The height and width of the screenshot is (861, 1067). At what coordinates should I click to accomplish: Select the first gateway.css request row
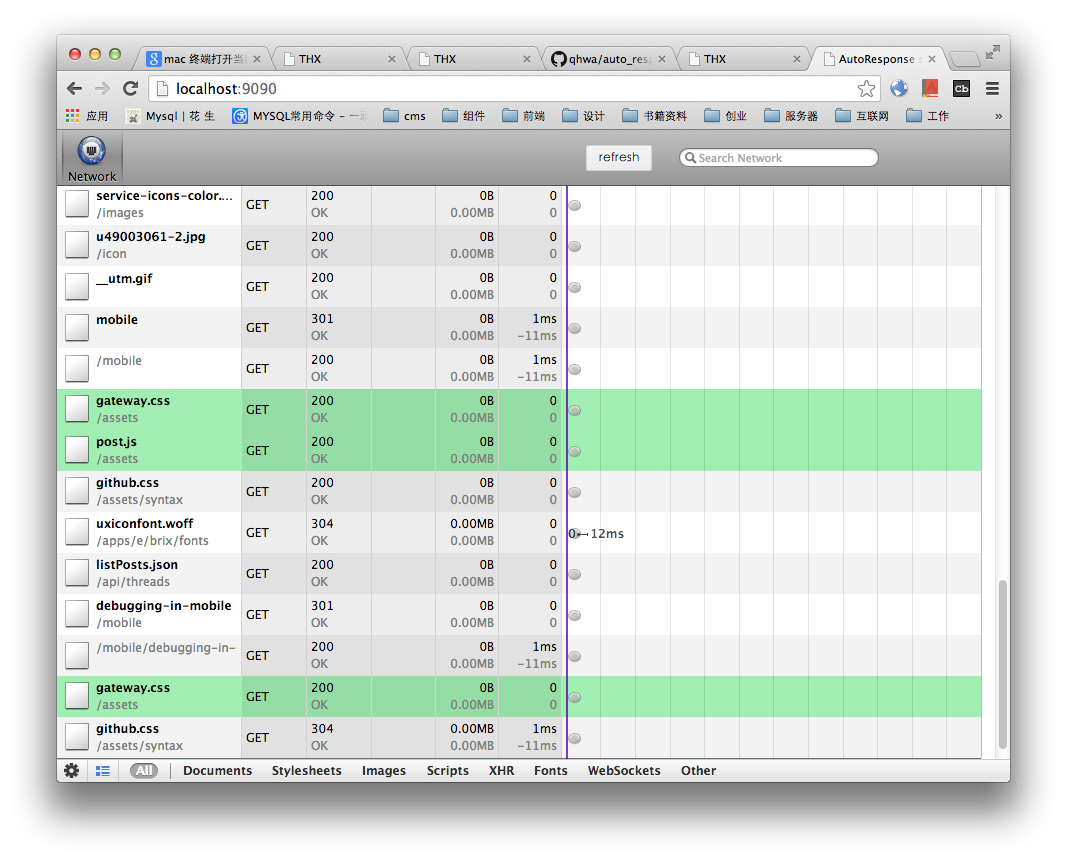519,409
